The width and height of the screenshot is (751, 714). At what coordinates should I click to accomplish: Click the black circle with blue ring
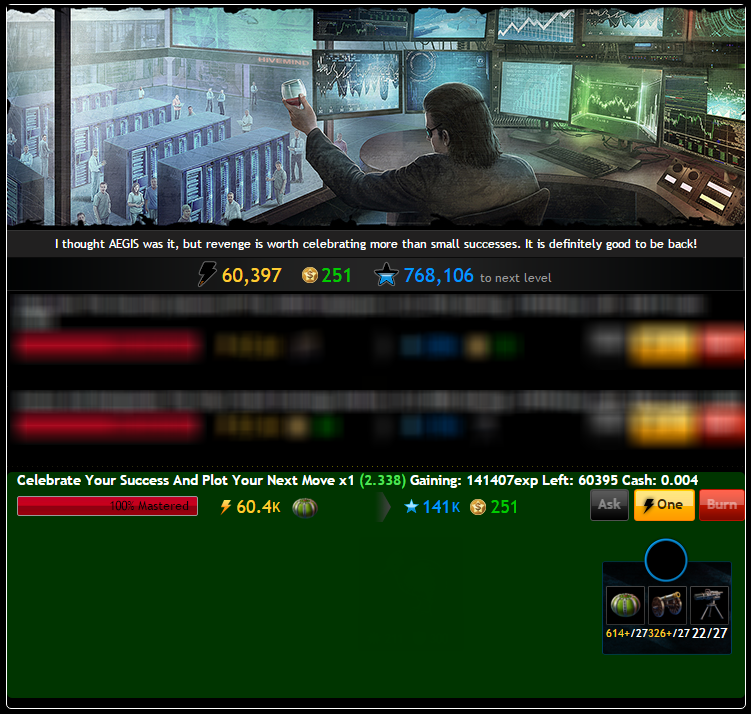click(666, 560)
